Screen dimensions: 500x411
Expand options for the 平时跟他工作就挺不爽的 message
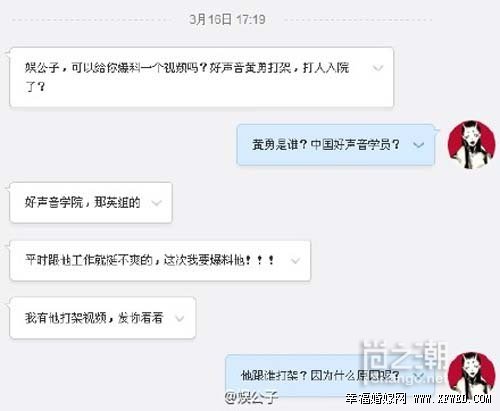click(295, 261)
